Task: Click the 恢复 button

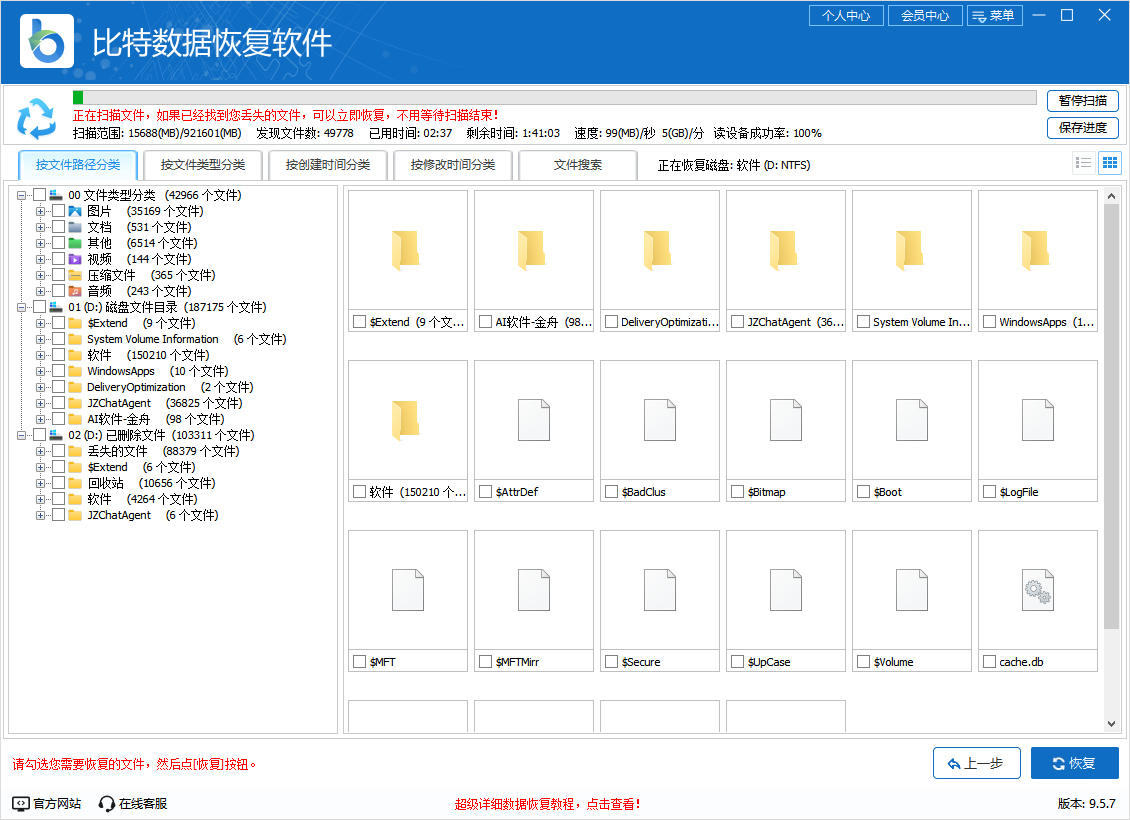Action: pos(1075,763)
